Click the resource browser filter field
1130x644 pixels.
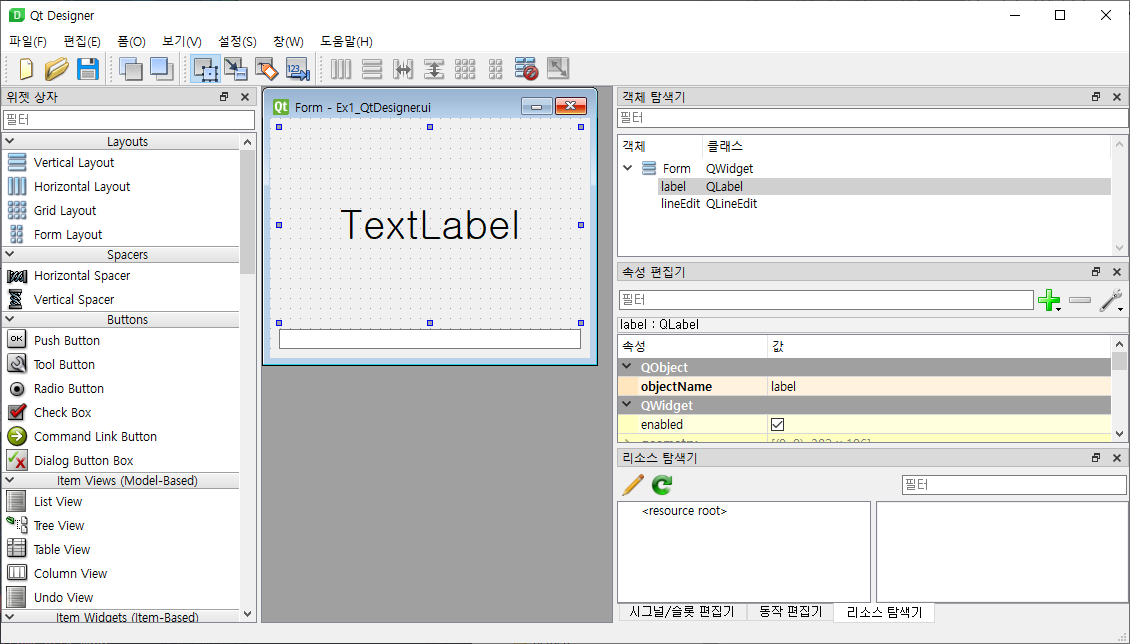(x=1014, y=485)
